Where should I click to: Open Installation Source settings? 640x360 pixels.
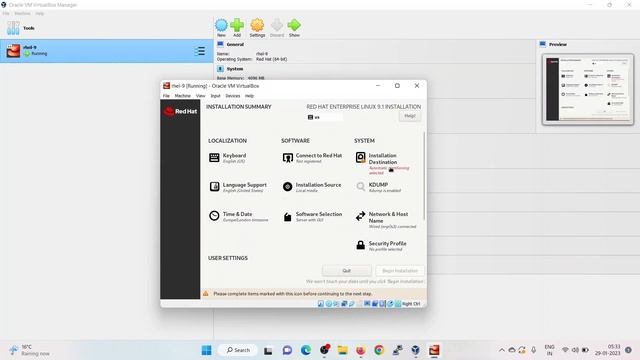pos(311,187)
